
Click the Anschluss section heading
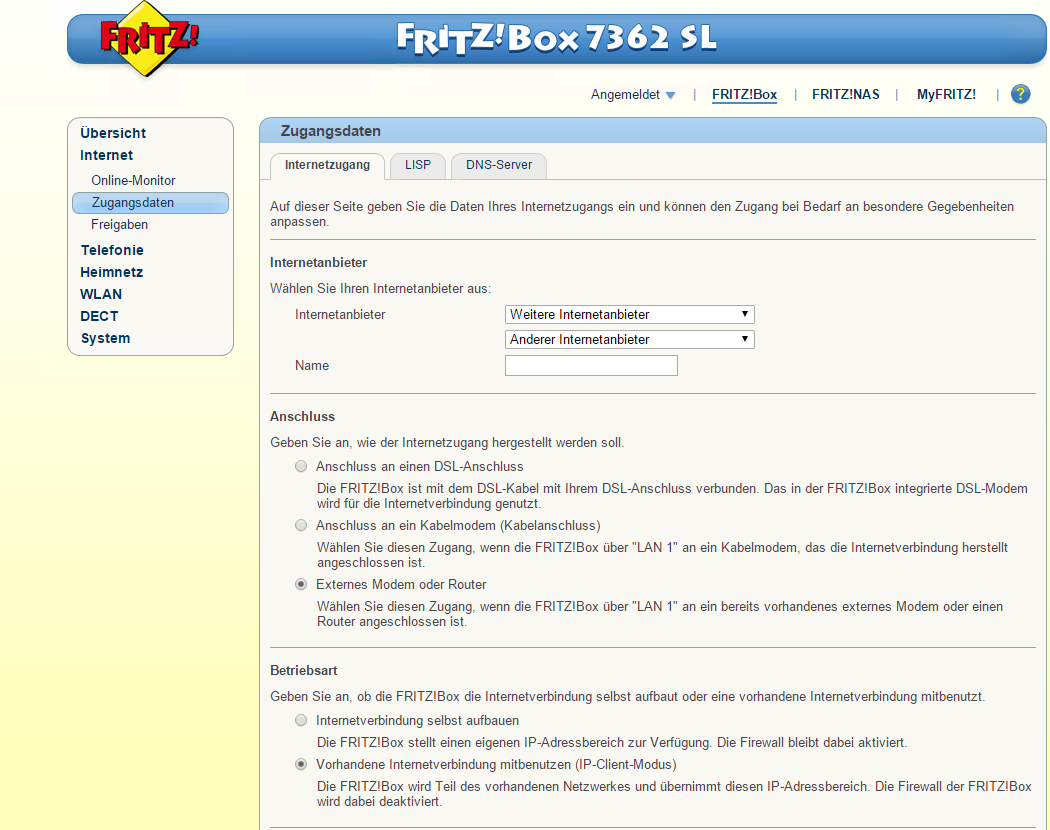303,416
